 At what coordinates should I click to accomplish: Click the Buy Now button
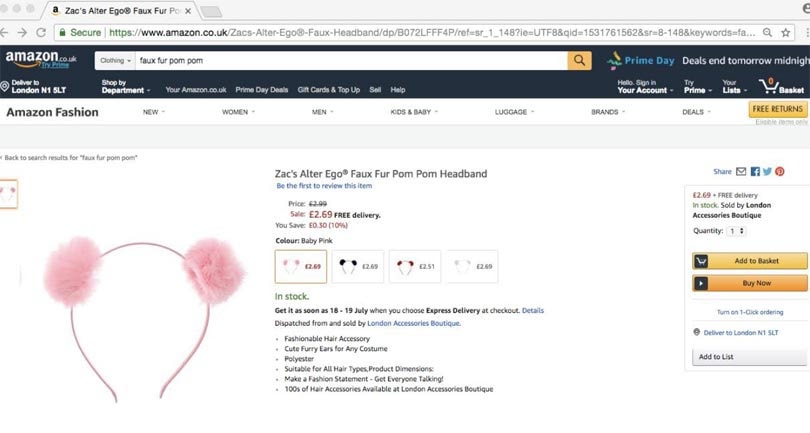[750, 283]
